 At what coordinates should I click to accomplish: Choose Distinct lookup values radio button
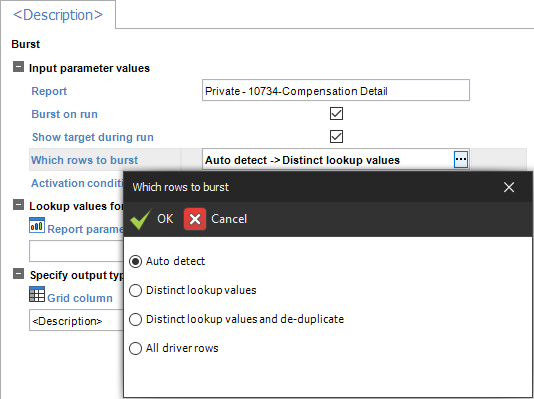pos(135,290)
